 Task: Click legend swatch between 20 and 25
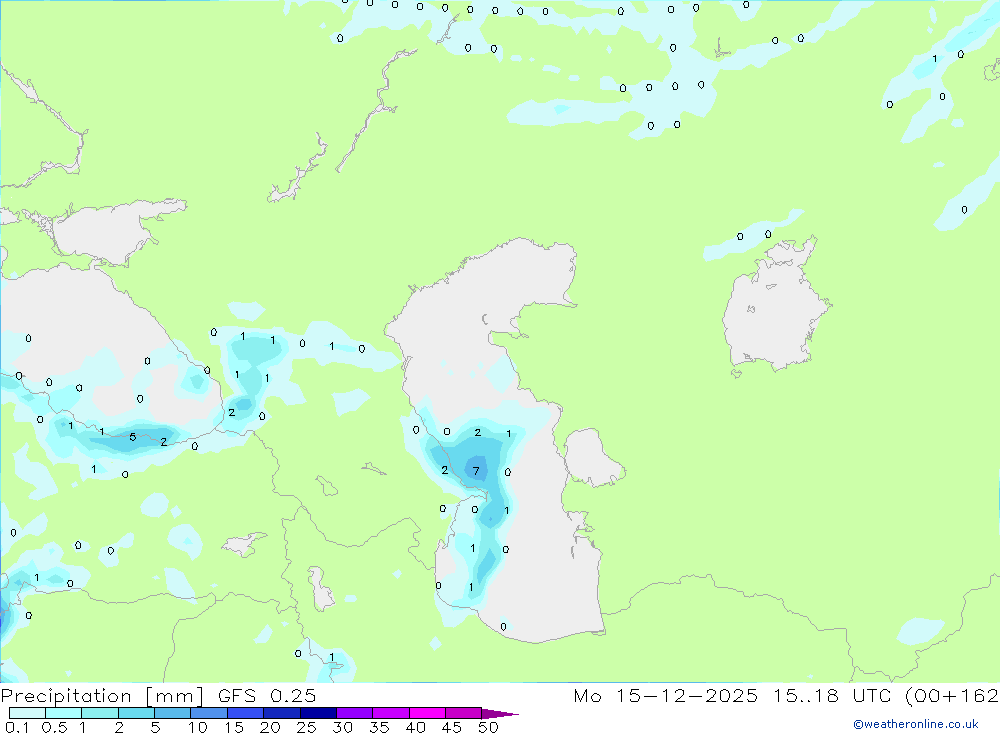click(282, 713)
